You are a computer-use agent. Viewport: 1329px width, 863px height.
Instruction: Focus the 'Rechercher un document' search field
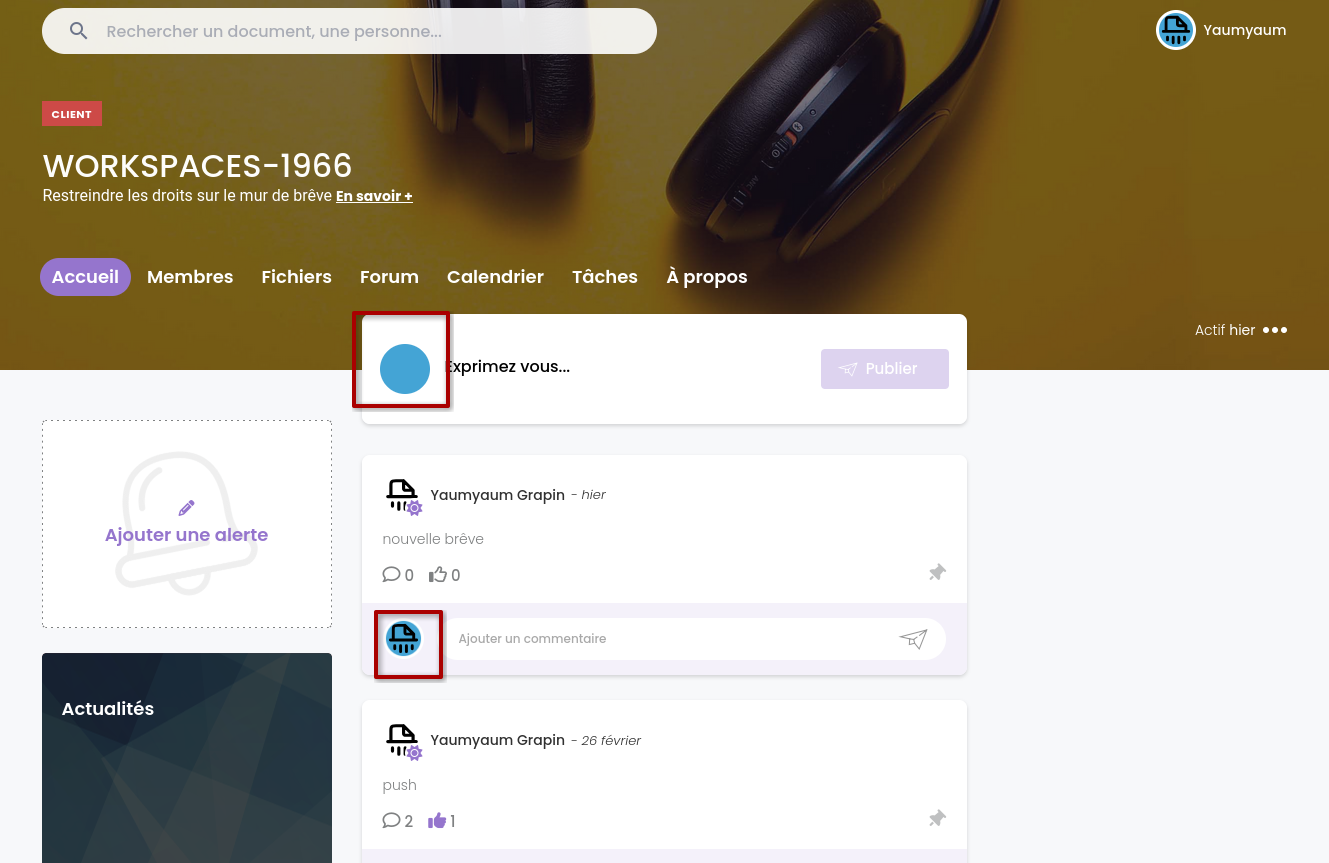[370, 31]
